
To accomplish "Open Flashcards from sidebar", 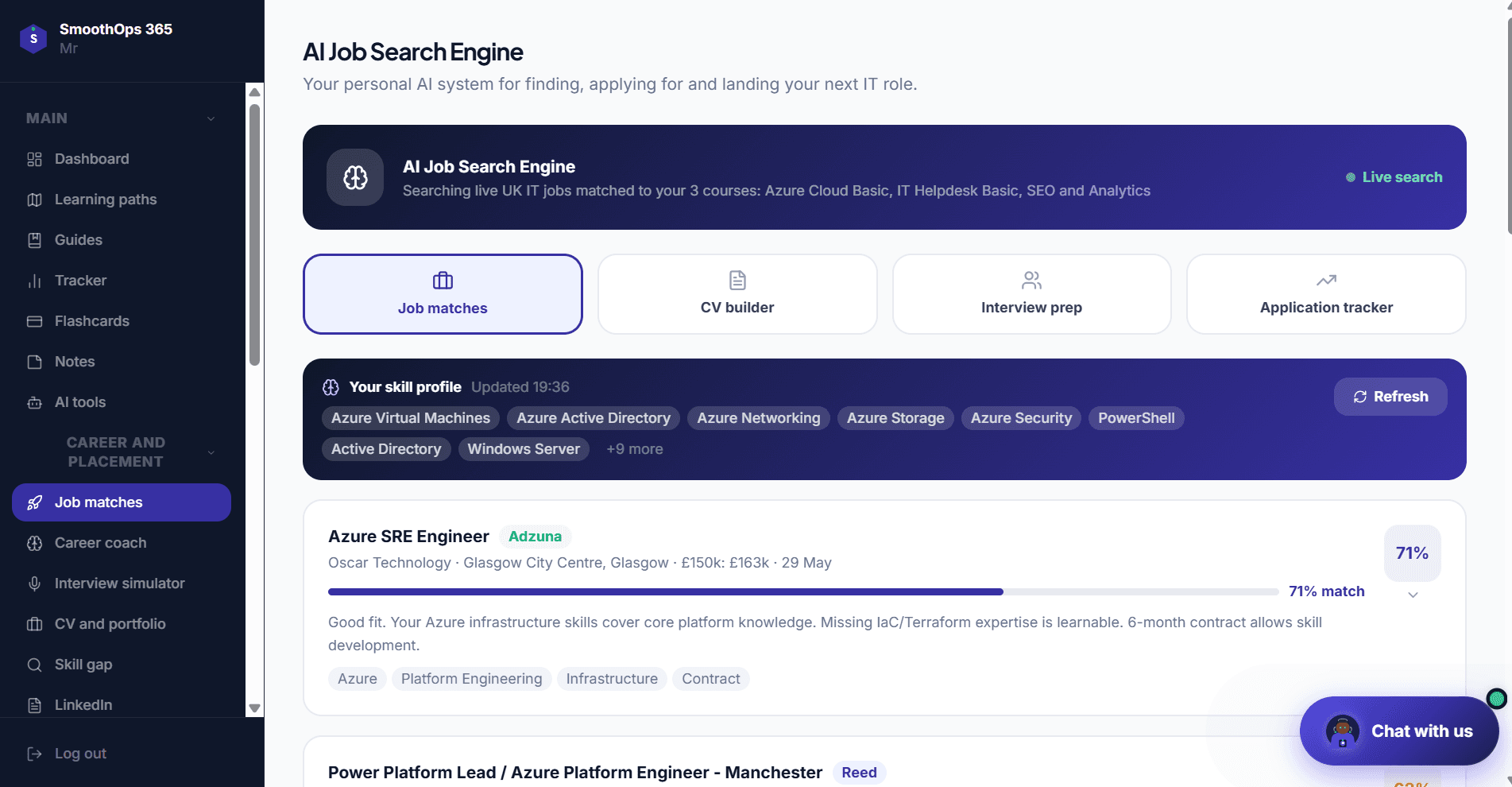I will (122, 321).
